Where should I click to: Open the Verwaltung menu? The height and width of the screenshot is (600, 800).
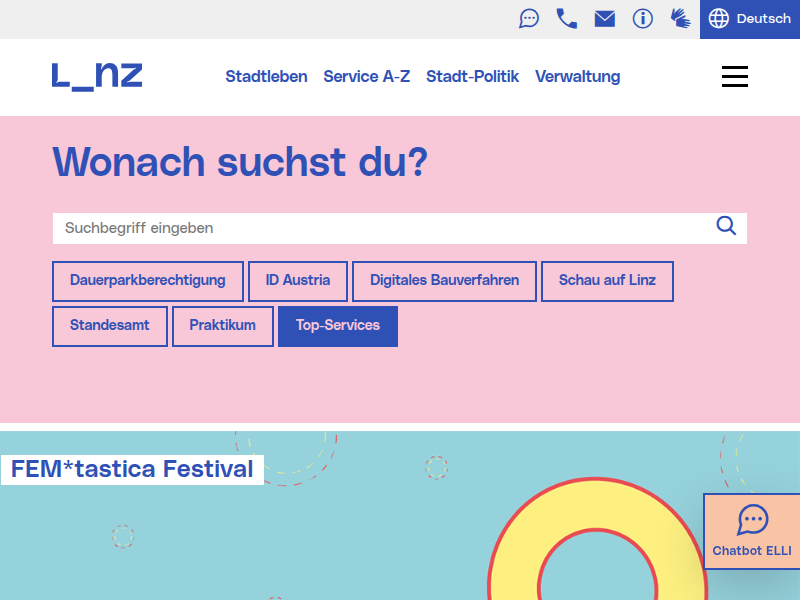point(578,77)
